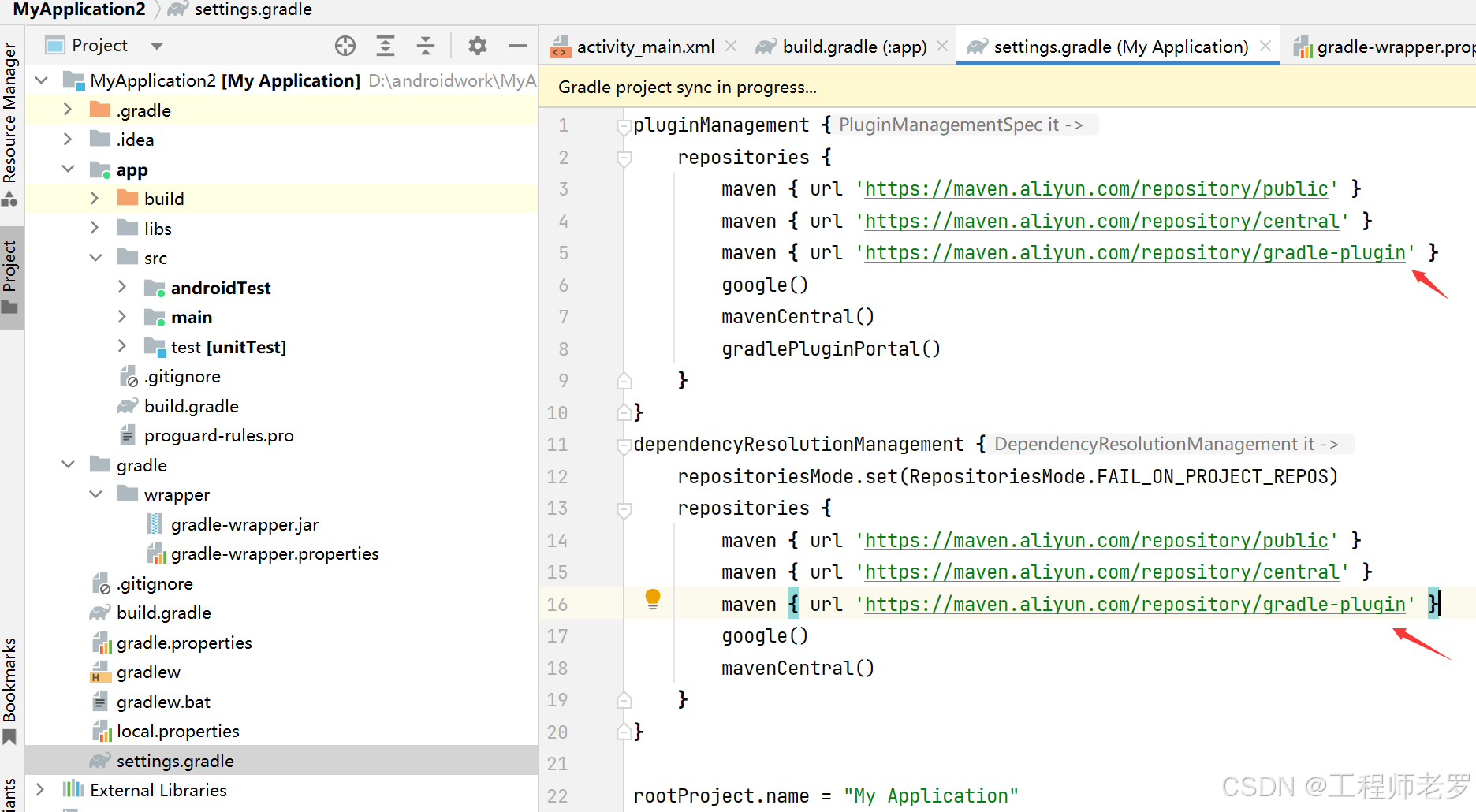Viewport: 1476px width, 812px height.
Task: Select proguard-rules.pro file
Action: click(219, 435)
